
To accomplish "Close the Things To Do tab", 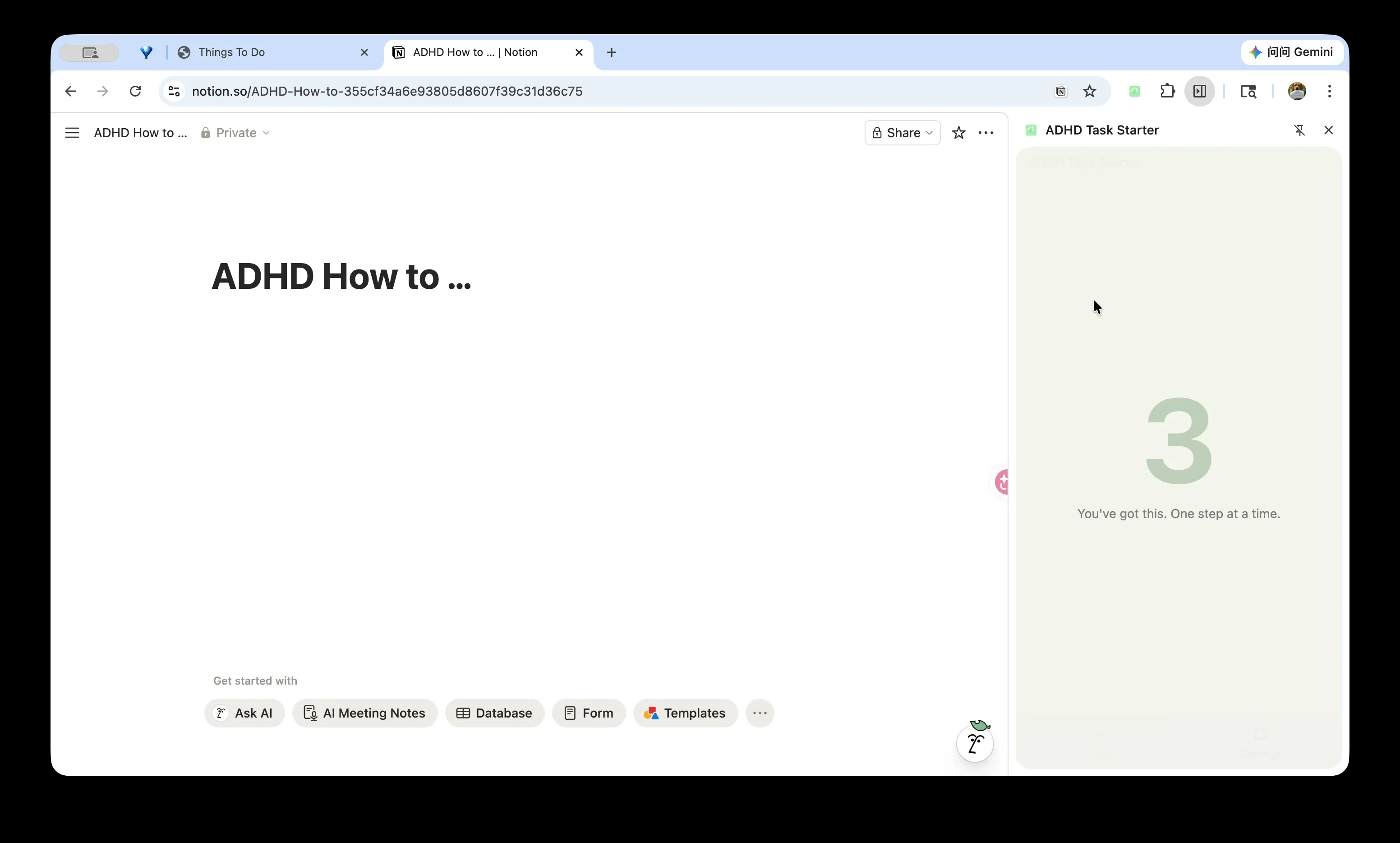I will coord(364,52).
